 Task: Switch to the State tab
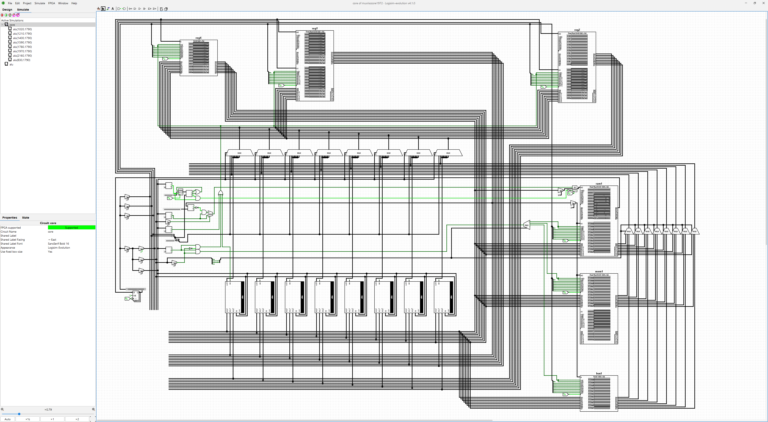coord(25,217)
